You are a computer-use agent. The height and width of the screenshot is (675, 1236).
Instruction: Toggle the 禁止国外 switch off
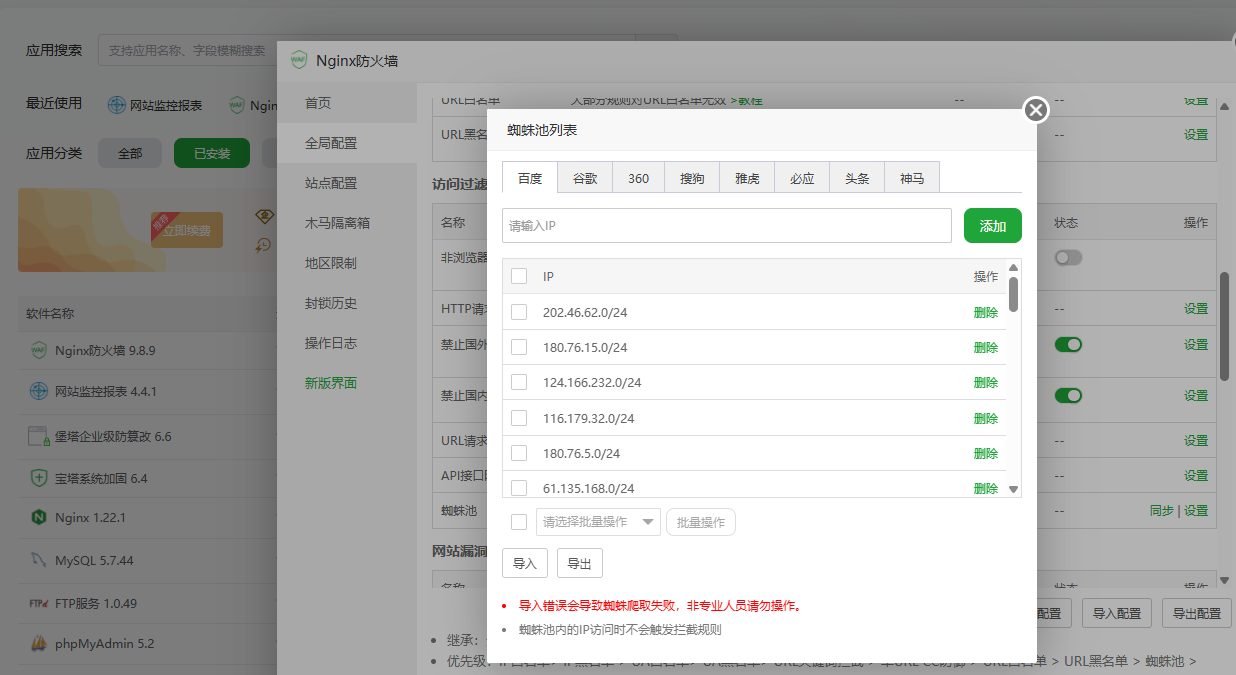point(1068,344)
